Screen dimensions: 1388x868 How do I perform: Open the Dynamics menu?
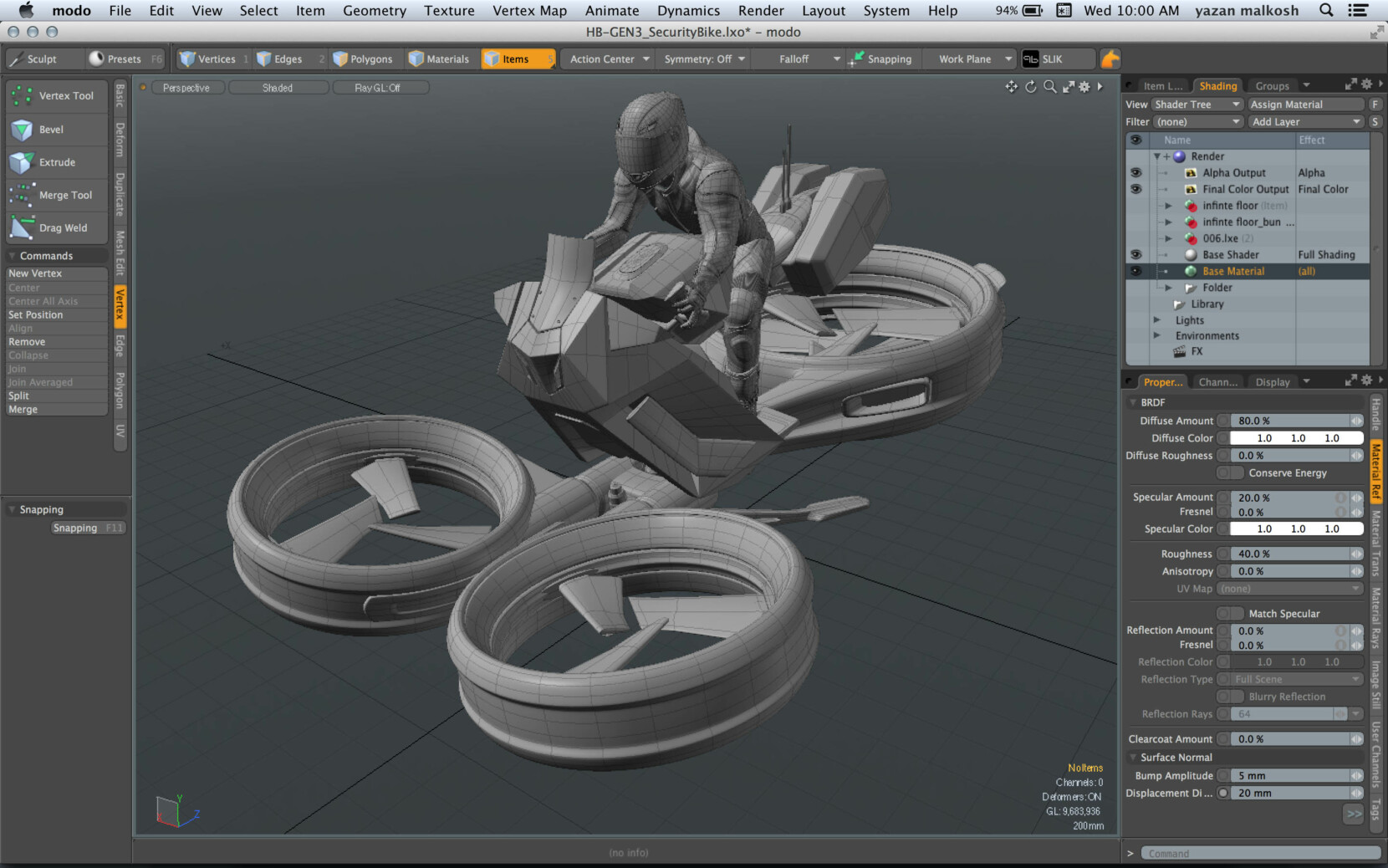pyautogui.click(x=687, y=10)
